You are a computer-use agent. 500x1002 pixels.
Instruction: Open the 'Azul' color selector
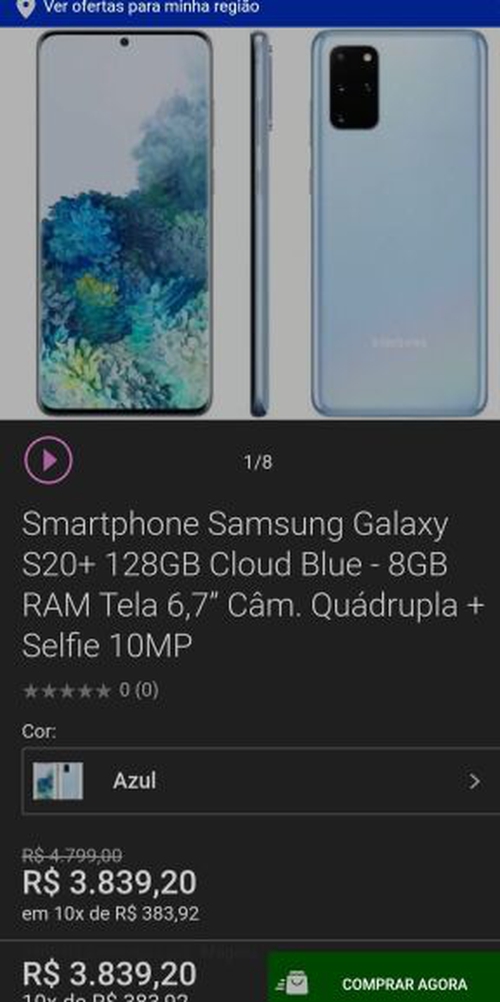pyautogui.click(x=261, y=781)
